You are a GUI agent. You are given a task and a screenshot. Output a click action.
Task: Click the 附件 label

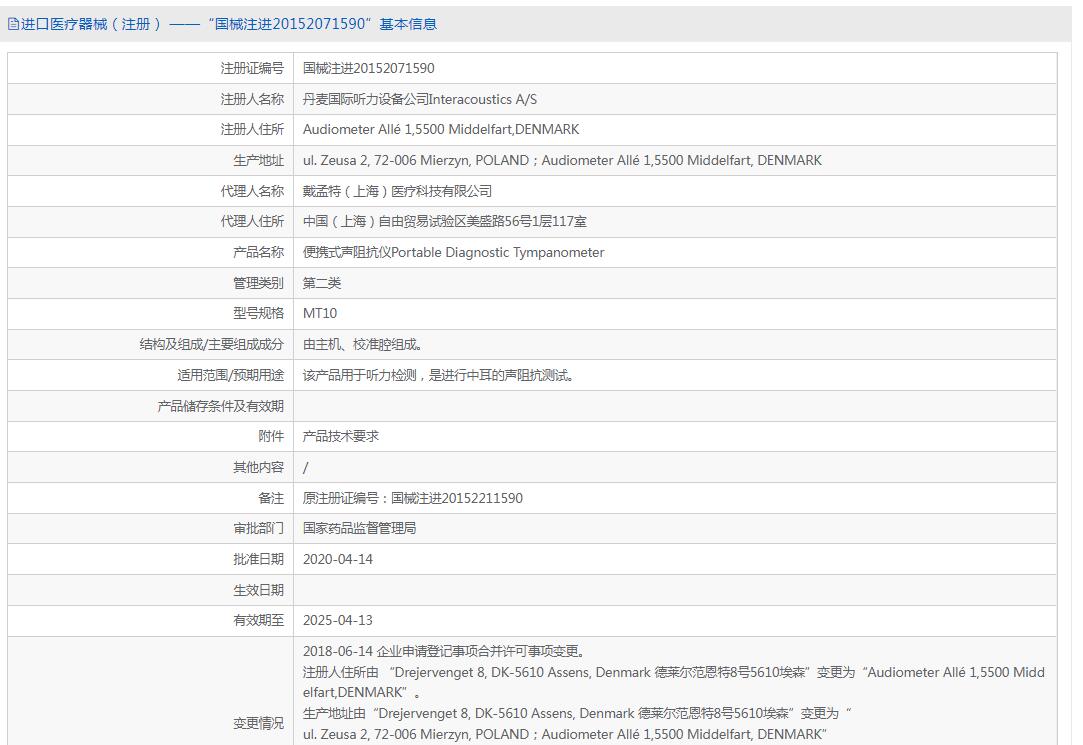pos(271,436)
